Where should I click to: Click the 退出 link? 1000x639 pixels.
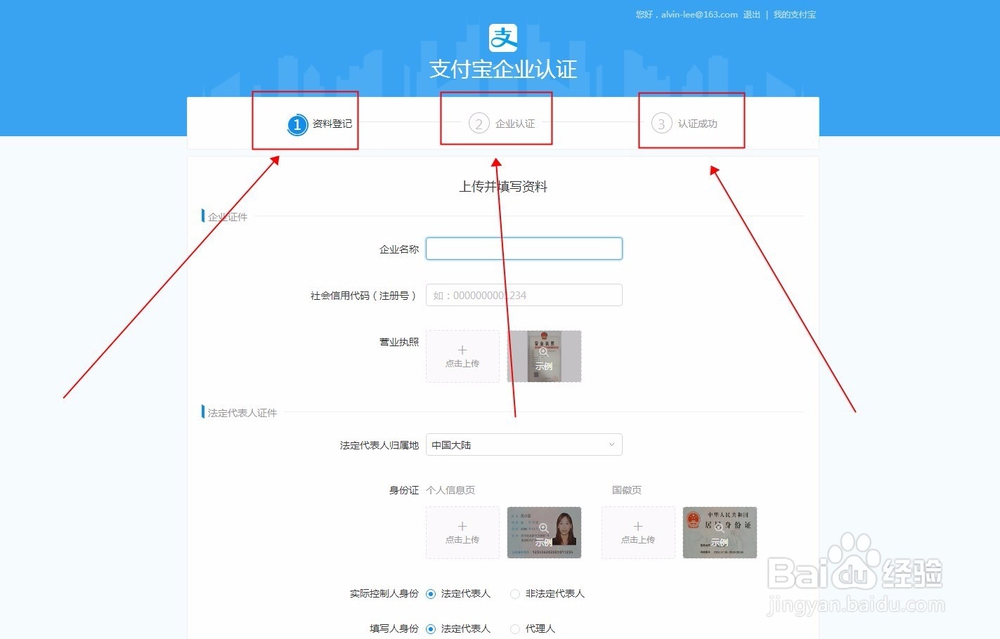click(x=751, y=14)
